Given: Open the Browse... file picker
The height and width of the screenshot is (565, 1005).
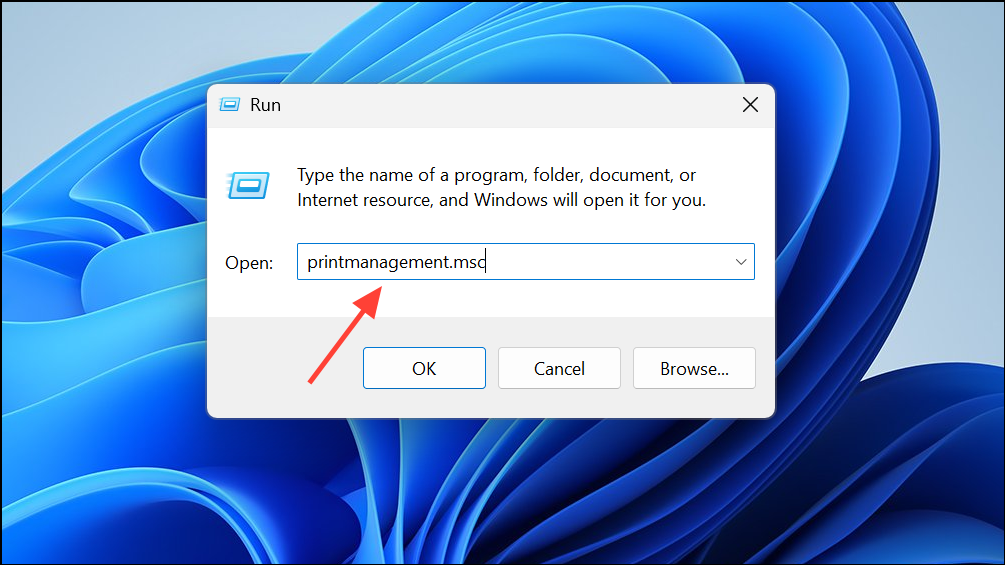Looking at the screenshot, I should 694,368.
